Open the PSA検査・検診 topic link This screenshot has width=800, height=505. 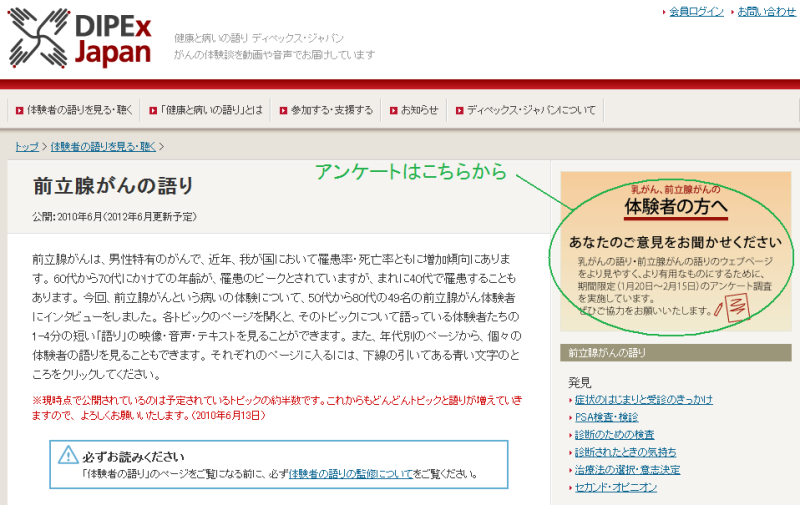click(607, 417)
